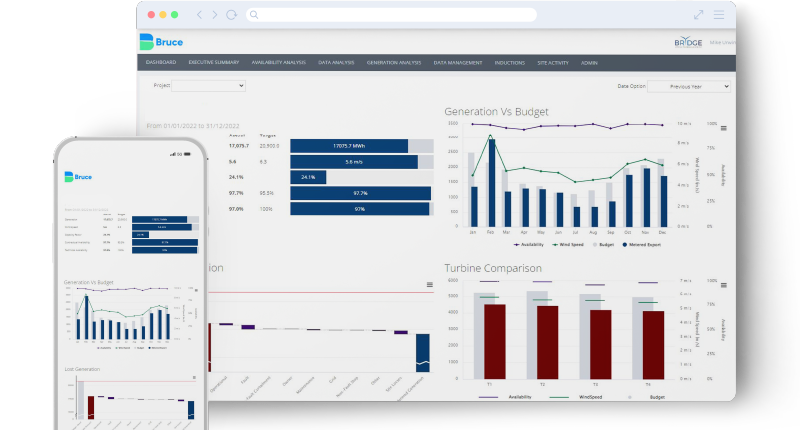Open the EXECUTIVE SUMMARY menu

214,62
